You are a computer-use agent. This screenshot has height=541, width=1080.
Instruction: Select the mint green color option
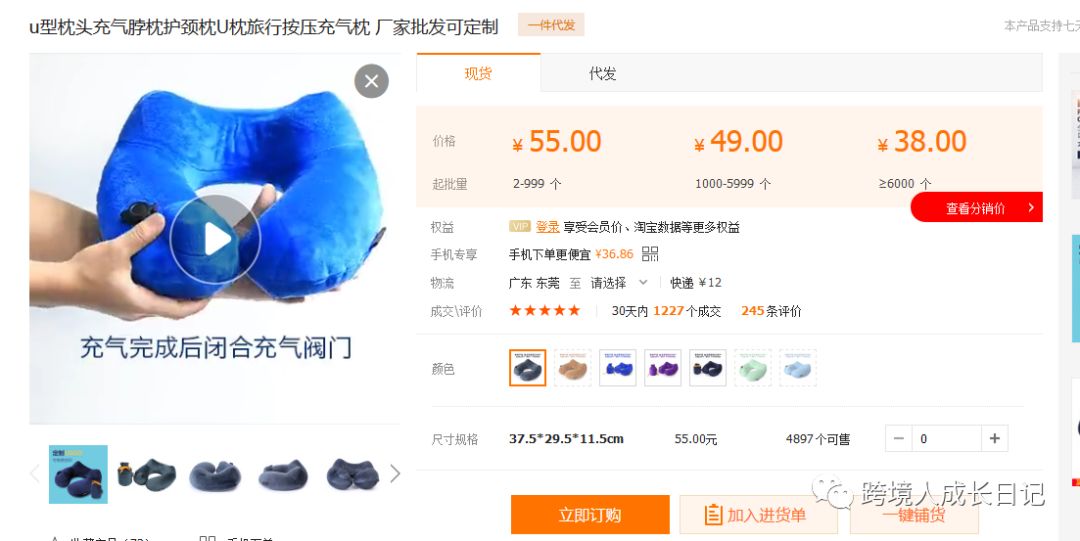point(752,367)
